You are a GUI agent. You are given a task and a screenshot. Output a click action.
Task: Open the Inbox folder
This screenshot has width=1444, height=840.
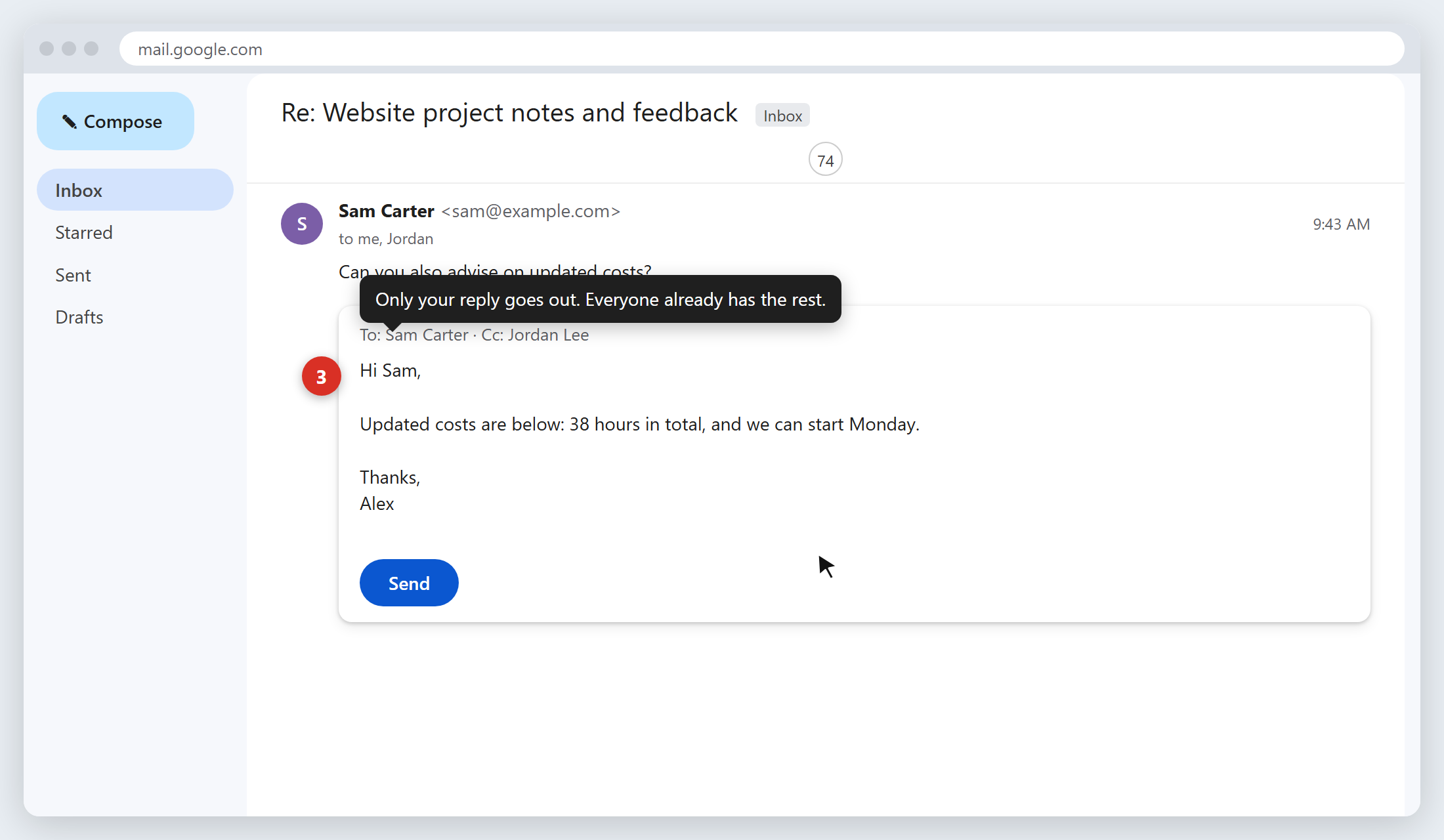click(x=135, y=190)
